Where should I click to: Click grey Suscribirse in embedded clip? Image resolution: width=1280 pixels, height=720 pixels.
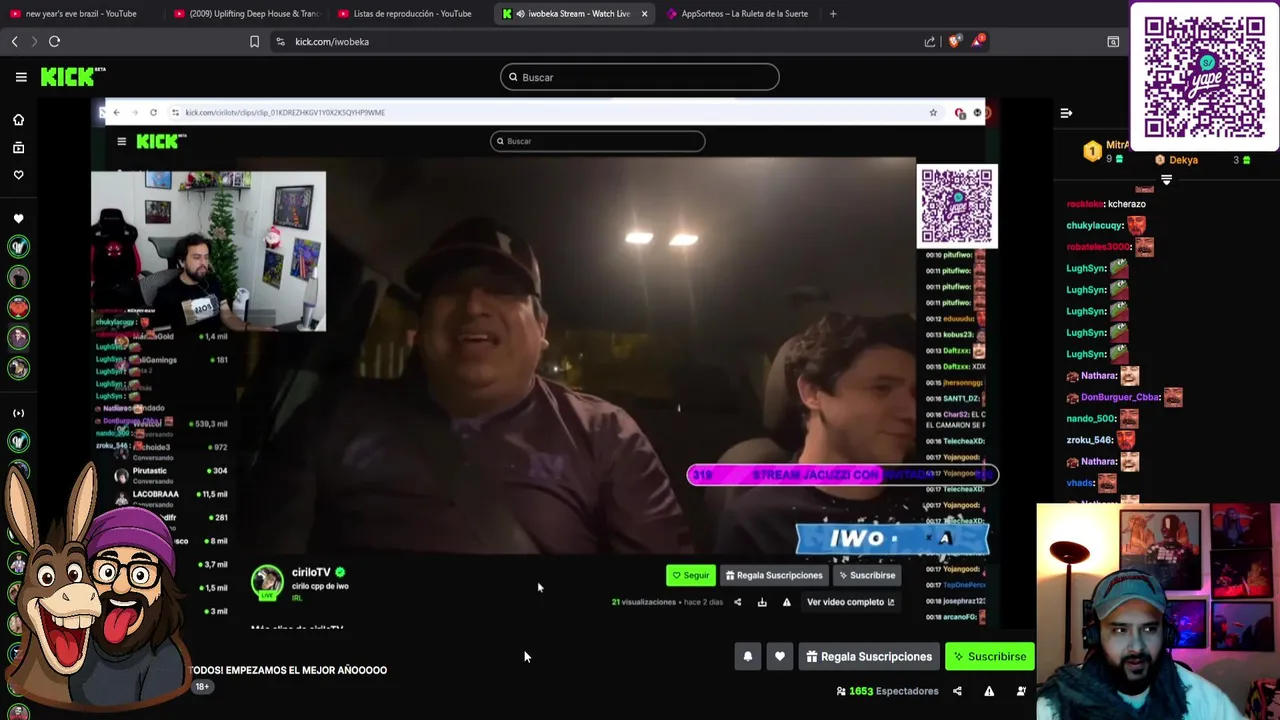pos(867,575)
